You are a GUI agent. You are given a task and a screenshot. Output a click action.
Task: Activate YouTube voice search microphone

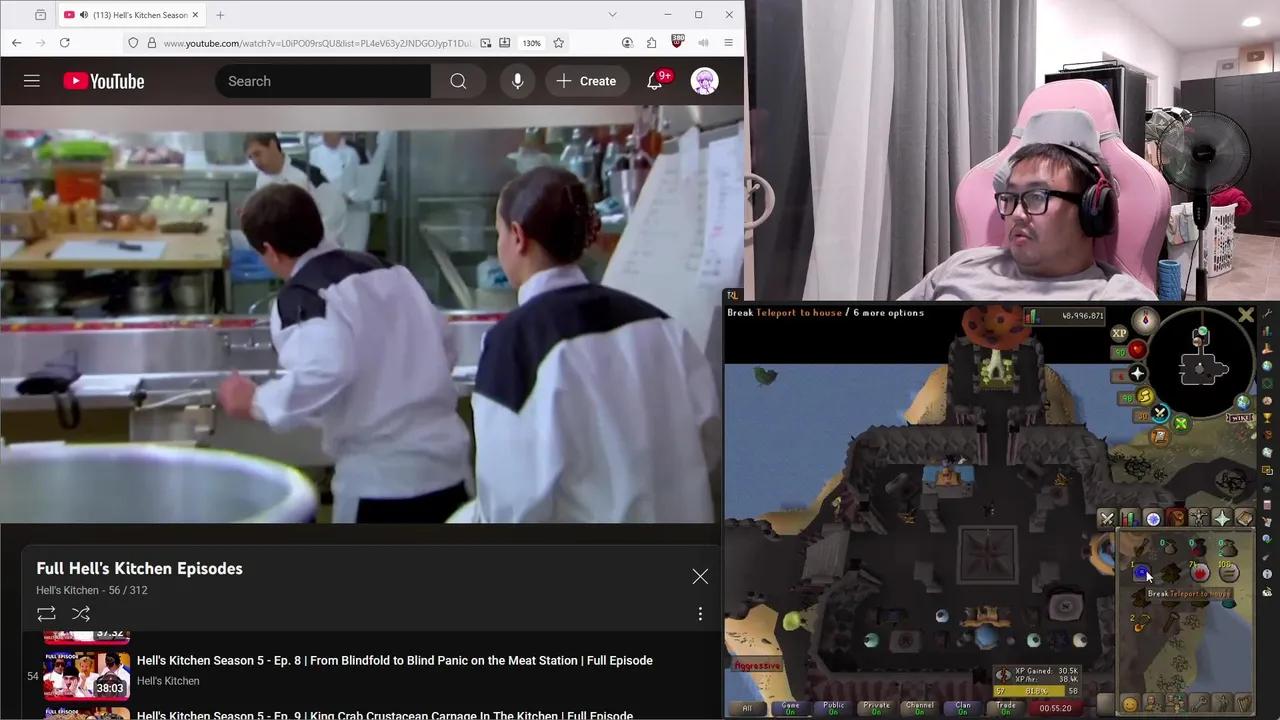(517, 81)
